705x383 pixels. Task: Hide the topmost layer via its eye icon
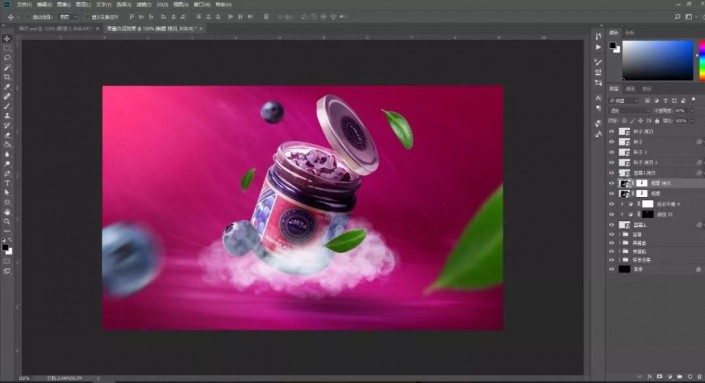tap(611, 132)
